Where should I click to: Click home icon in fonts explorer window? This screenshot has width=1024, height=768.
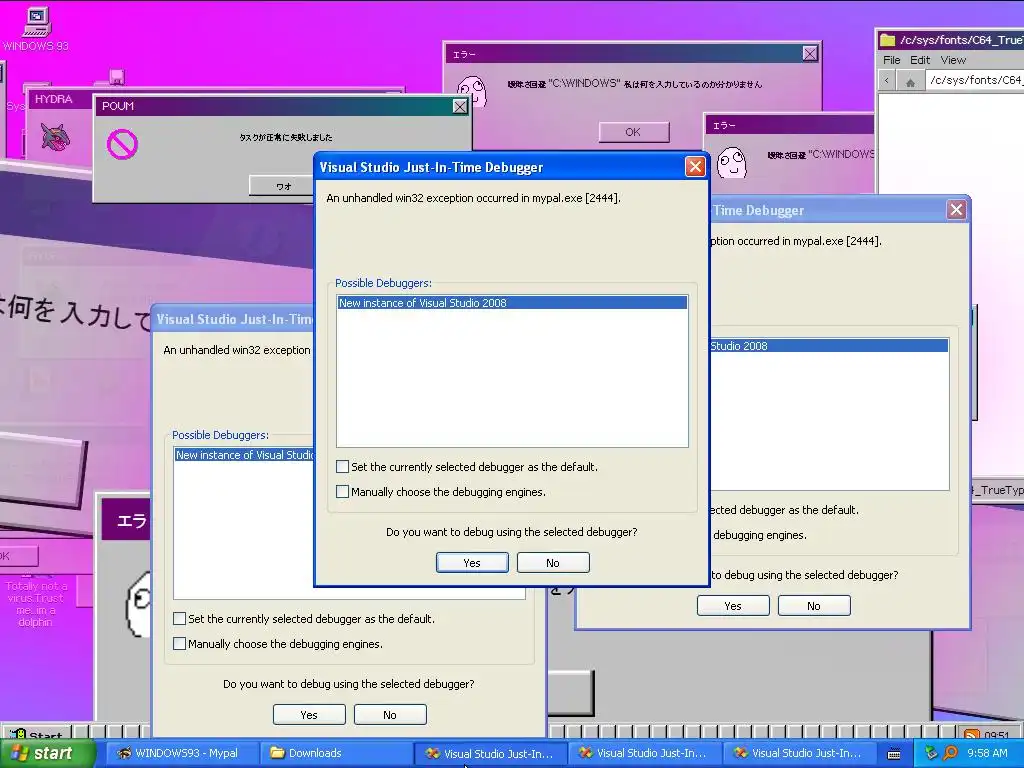point(910,81)
